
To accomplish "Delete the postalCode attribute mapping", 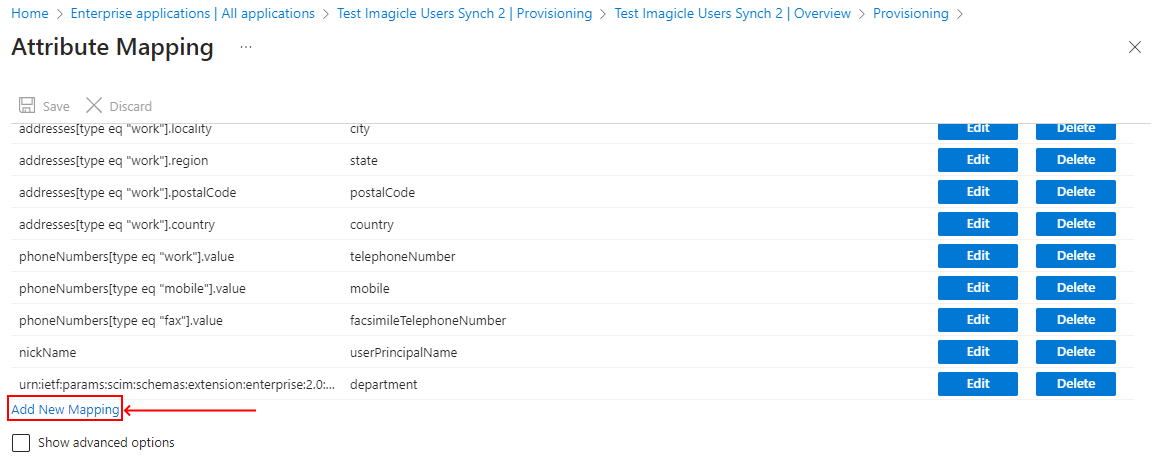I will click(x=1075, y=192).
